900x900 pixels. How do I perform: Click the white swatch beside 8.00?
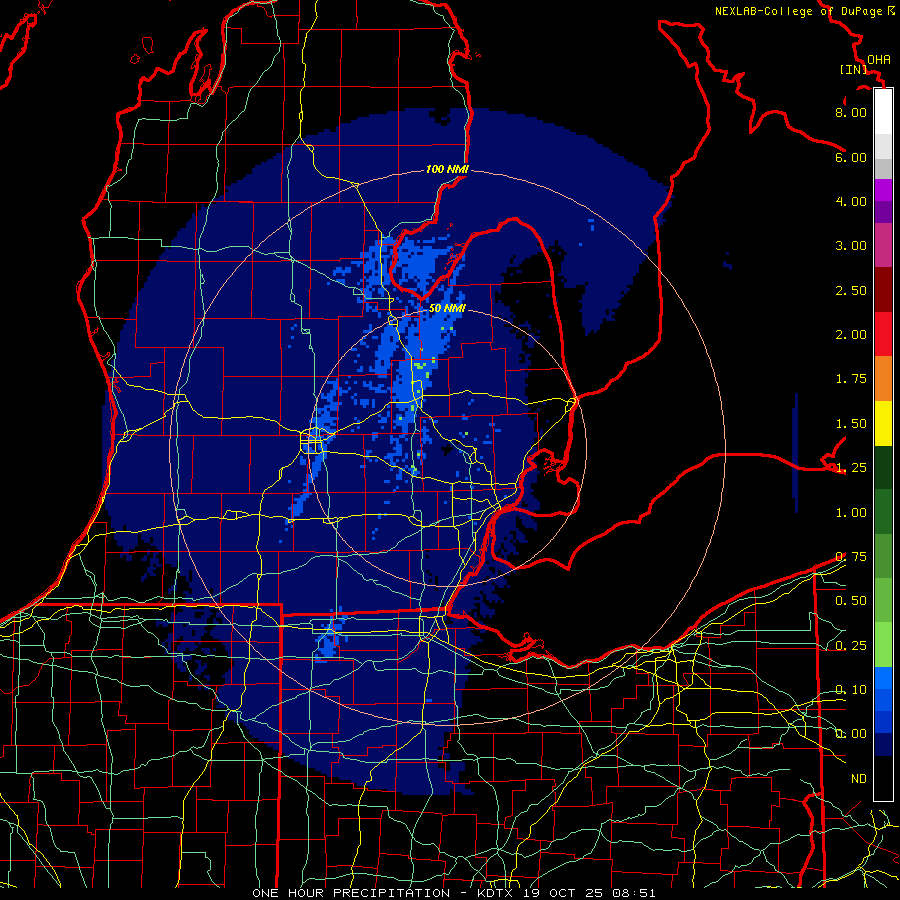883,111
